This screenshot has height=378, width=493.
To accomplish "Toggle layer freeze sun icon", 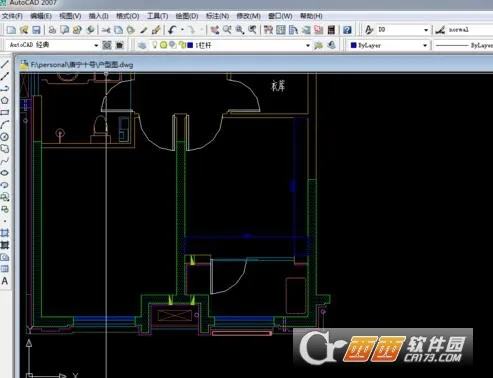I will tap(163, 45).
